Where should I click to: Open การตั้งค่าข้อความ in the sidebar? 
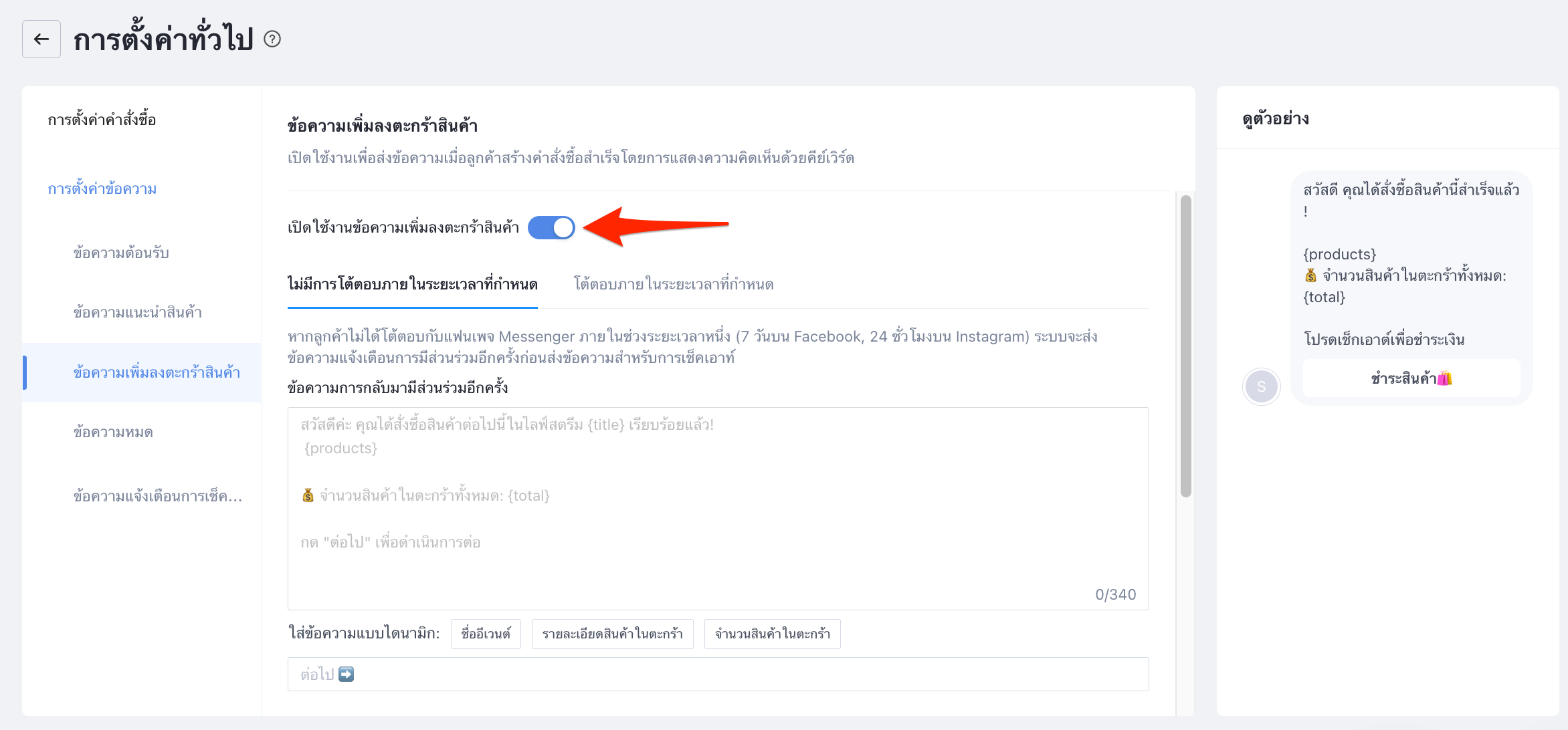(x=102, y=189)
